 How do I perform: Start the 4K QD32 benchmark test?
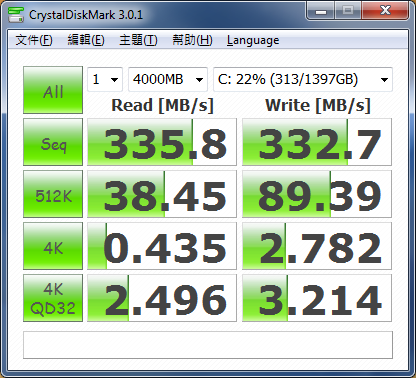tap(53, 298)
